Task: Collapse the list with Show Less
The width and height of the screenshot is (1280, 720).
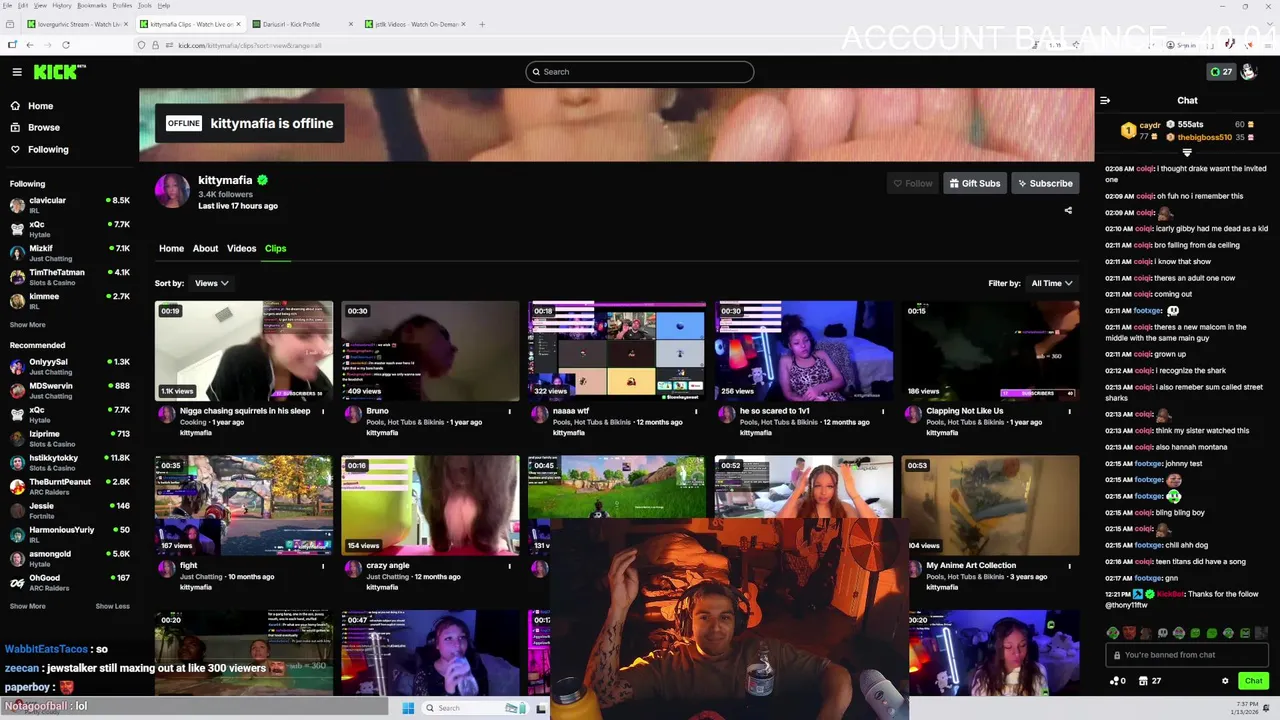Action: click(112, 606)
